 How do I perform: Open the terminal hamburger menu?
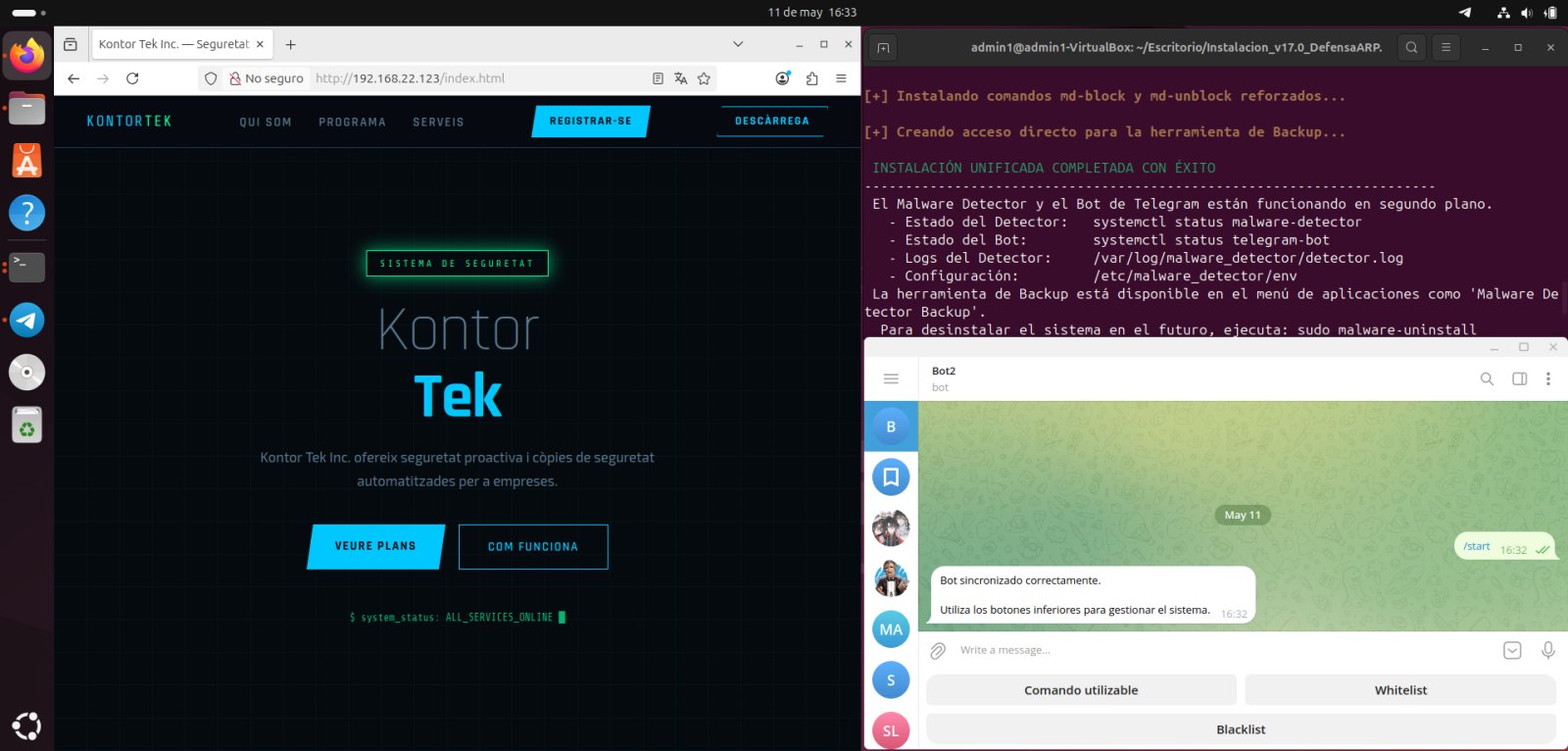[x=1445, y=47]
